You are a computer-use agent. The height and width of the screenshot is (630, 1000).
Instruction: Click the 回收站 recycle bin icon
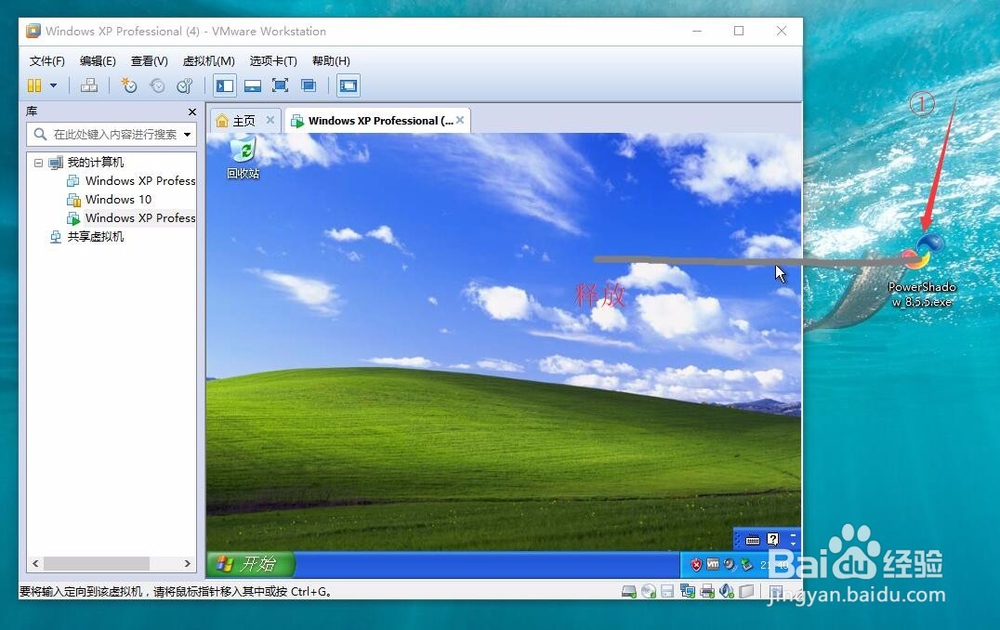[x=243, y=158]
